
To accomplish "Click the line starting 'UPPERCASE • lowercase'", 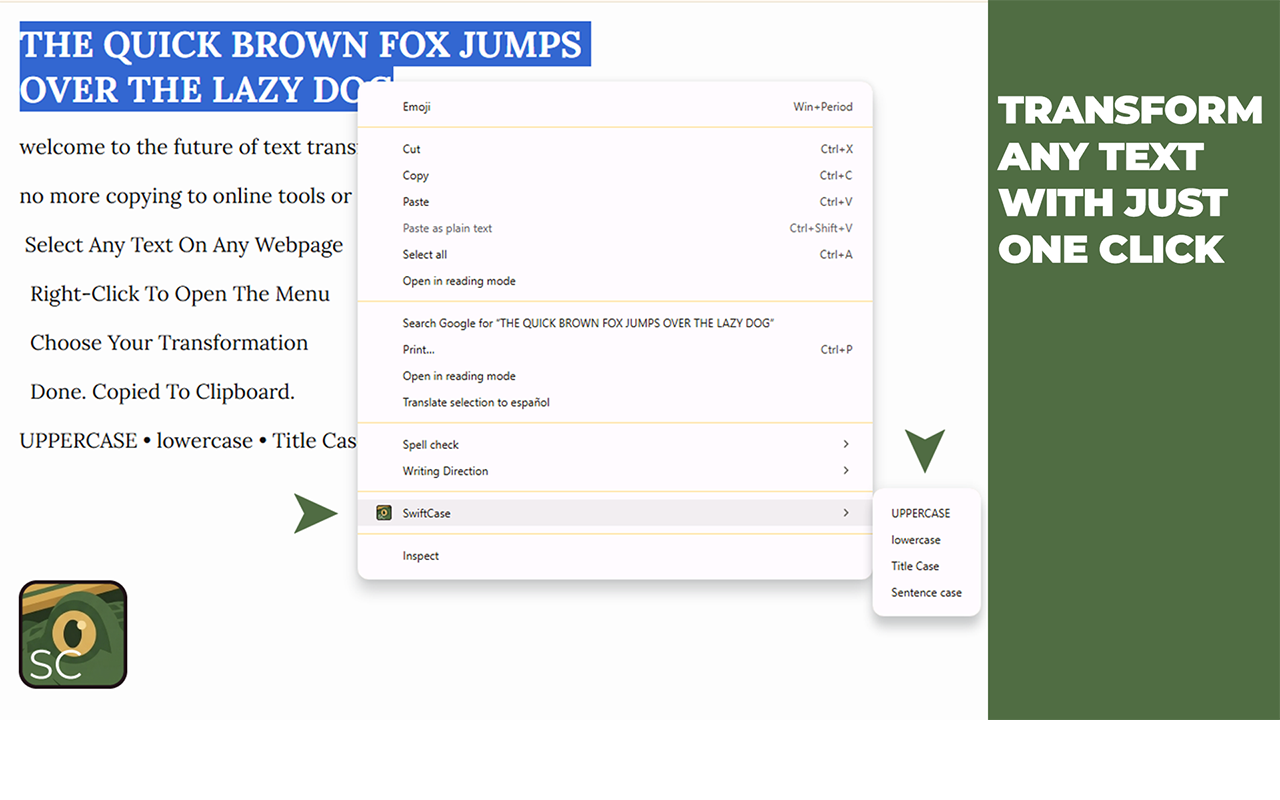I will tap(188, 441).
